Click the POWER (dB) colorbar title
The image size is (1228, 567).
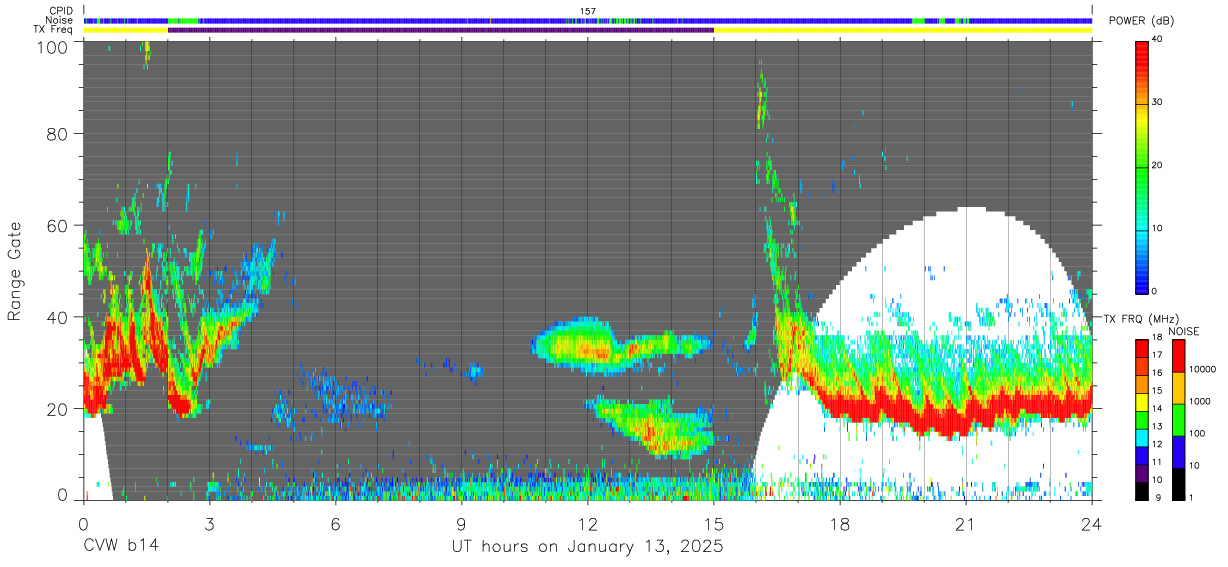[x=1142, y=21]
